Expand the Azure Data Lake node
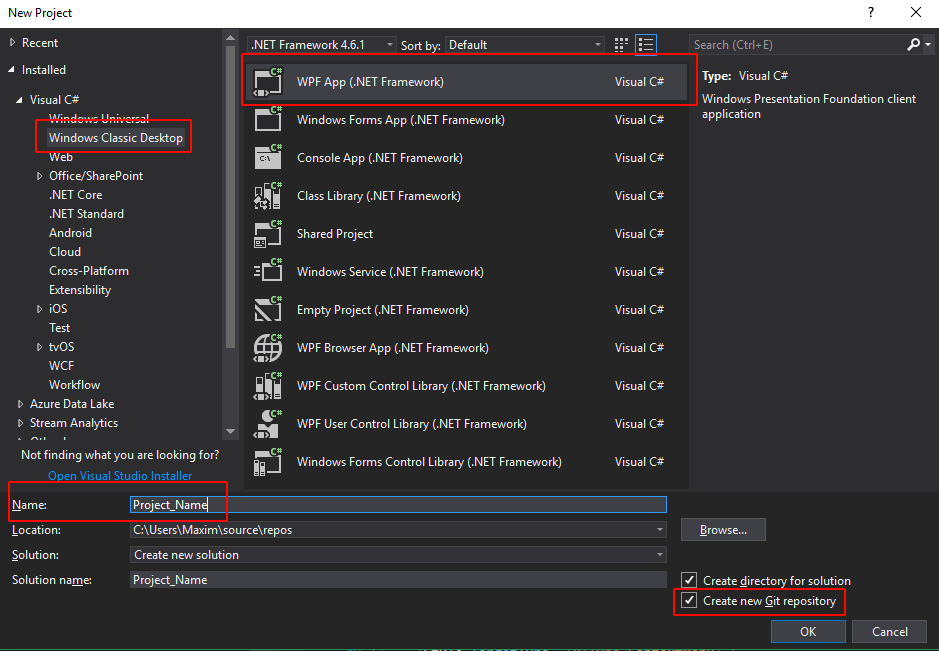The height and width of the screenshot is (651, 939). [20, 404]
